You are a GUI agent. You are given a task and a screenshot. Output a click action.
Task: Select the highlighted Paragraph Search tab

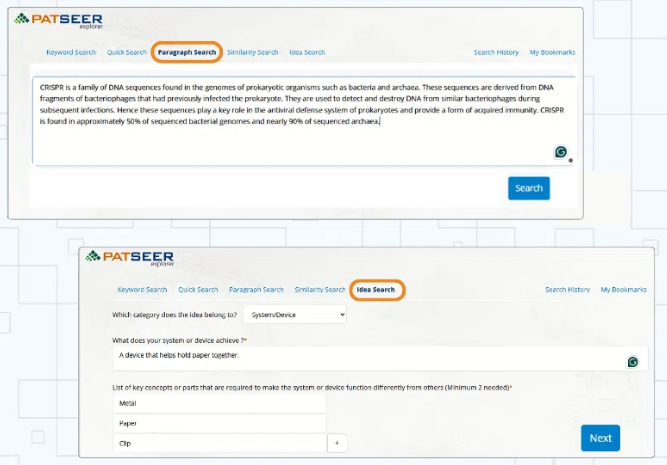[x=186, y=52]
